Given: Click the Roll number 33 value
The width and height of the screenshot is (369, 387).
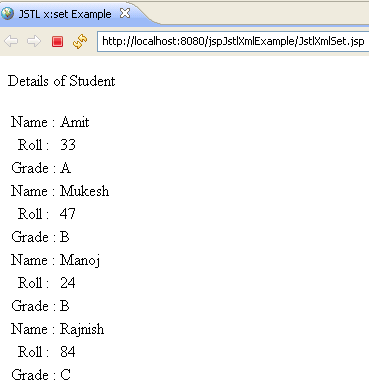Looking at the screenshot, I should pos(68,145).
